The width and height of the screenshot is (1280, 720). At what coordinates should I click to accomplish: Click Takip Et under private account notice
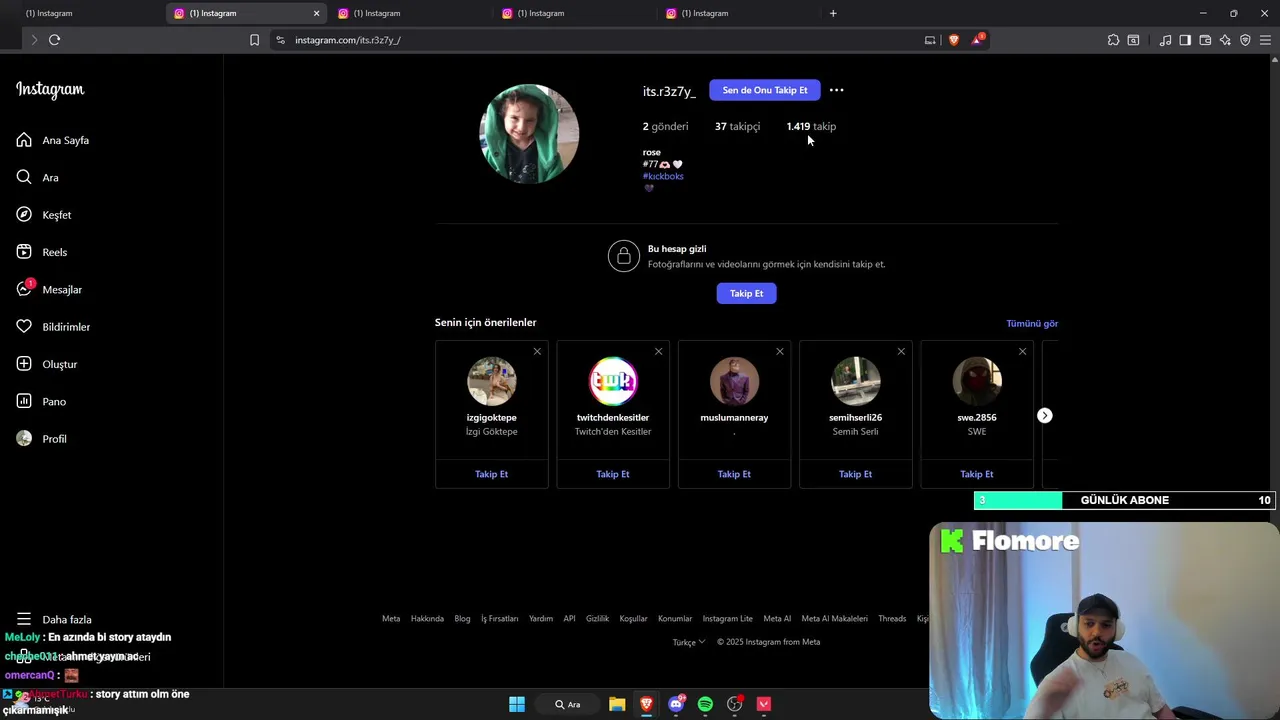(x=746, y=293)
